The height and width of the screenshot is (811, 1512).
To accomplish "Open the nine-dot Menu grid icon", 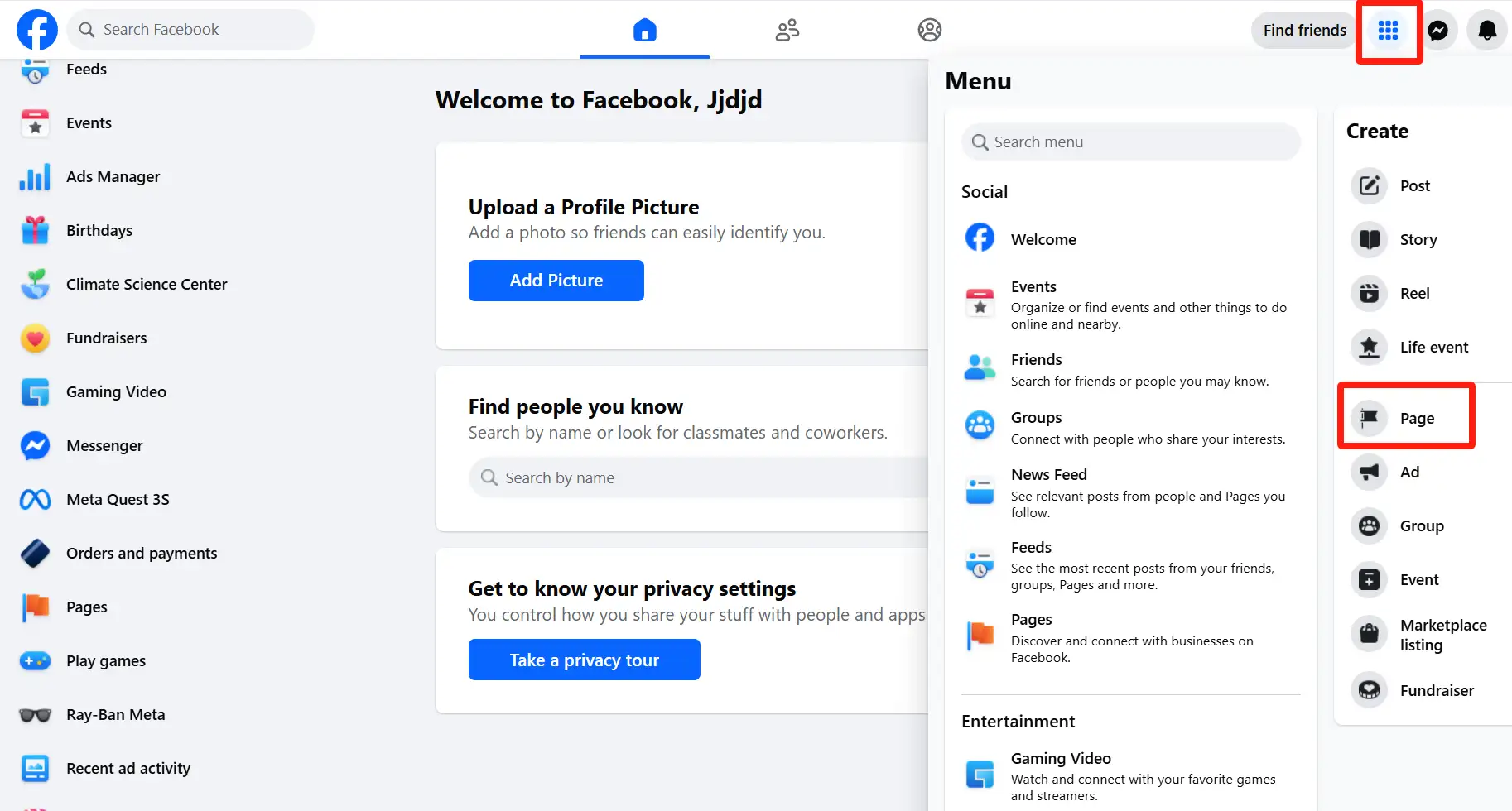I will [1388, 31].
